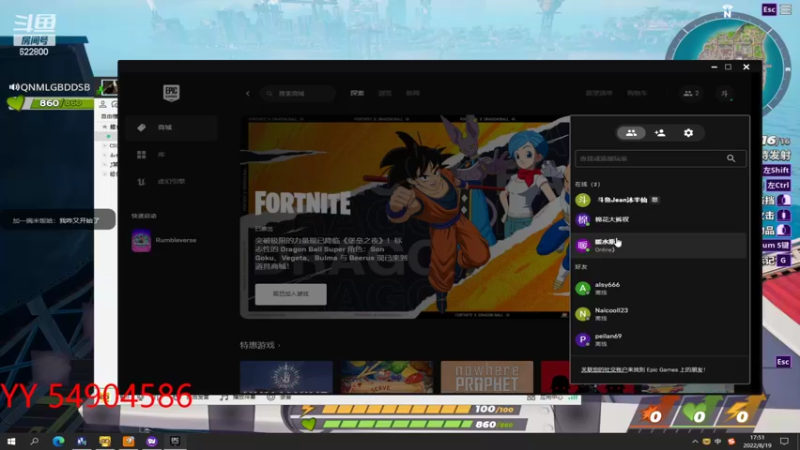The image size is (800, 450).
Task: Open the notification center icon
Action: [x=784, y=441]
